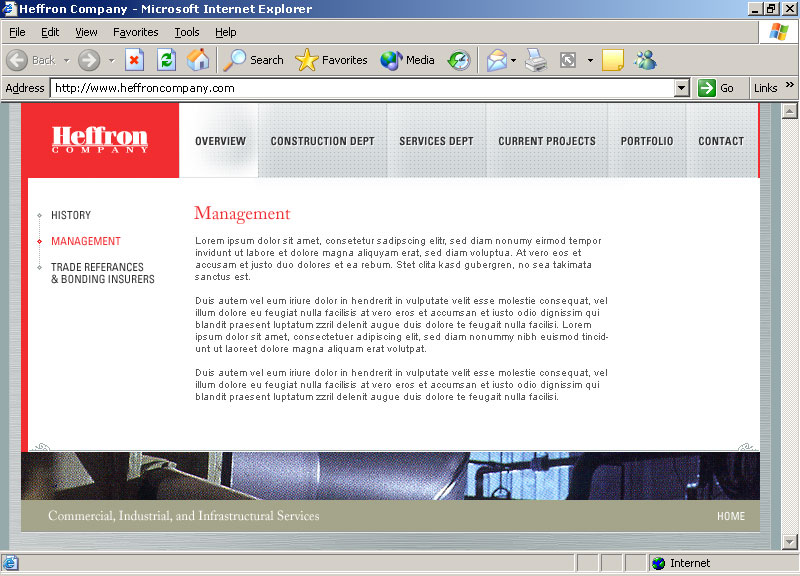
Task: Open the Tools menu
Action: pos(187,32)
